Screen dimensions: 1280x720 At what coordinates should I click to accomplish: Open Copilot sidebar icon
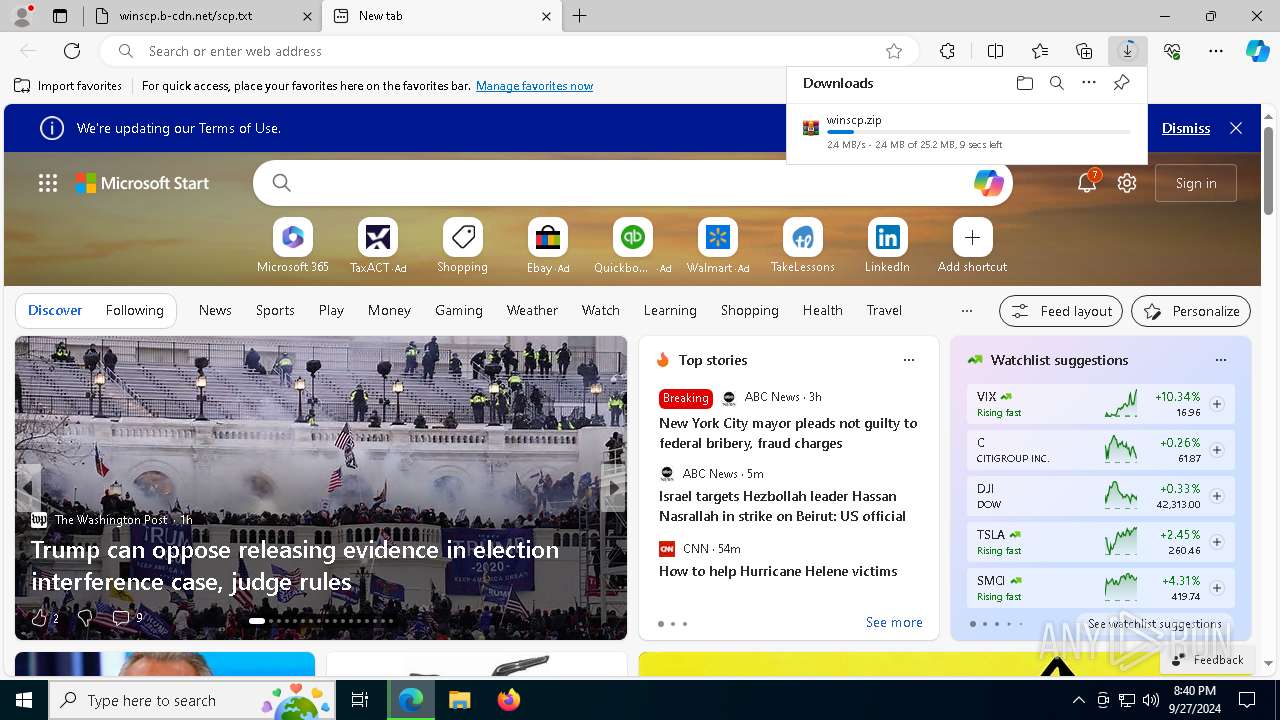coord(1257,51)
